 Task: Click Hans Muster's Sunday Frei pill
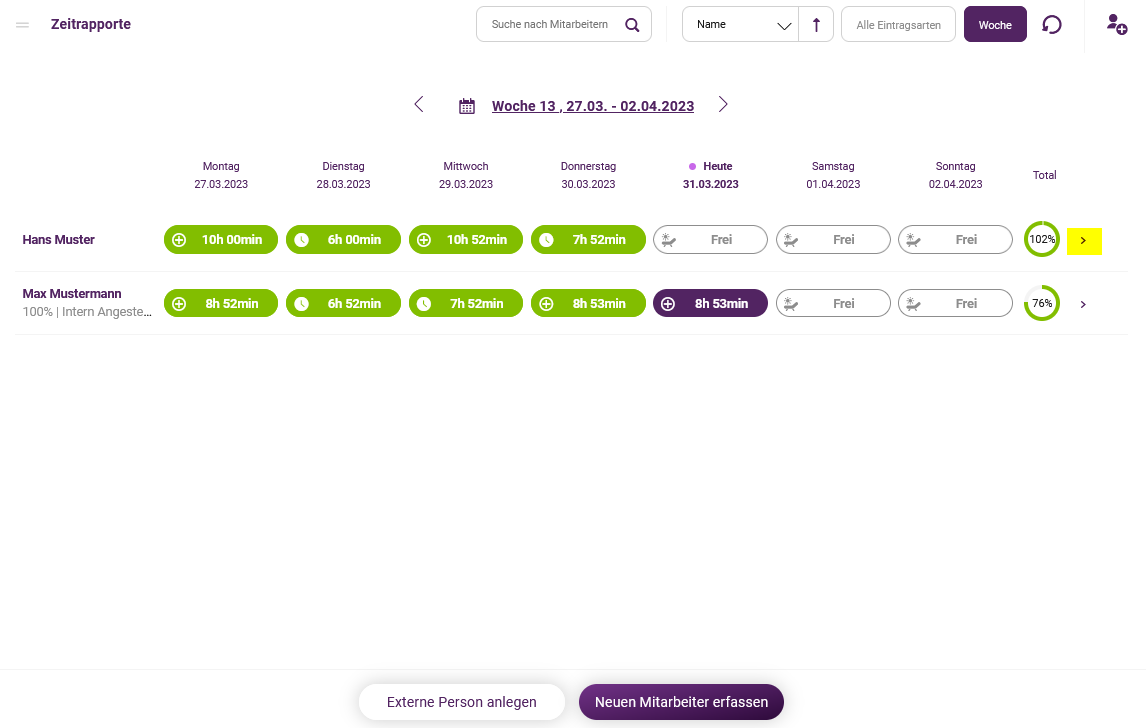[955, 240]
